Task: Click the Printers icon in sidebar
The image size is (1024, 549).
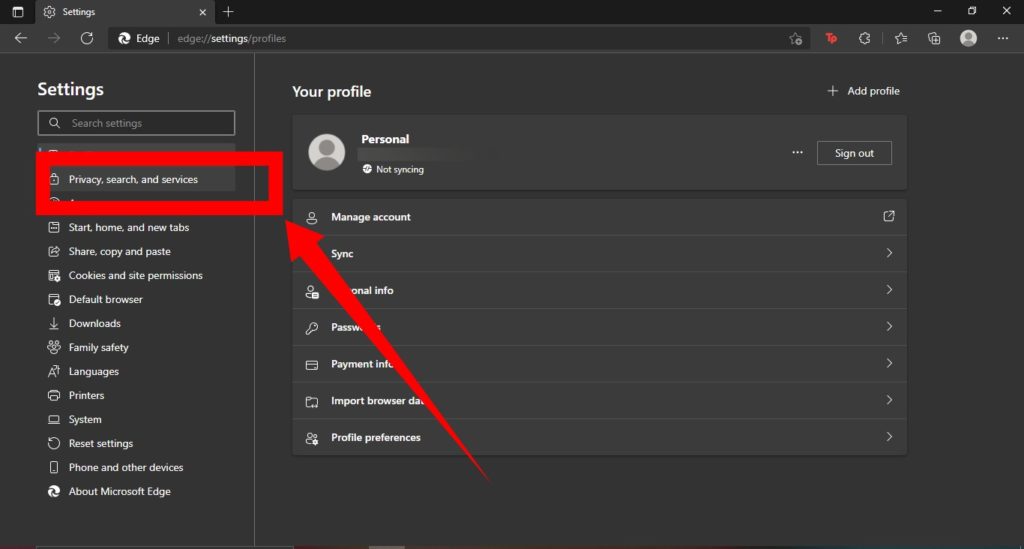Action: [54, 396]
